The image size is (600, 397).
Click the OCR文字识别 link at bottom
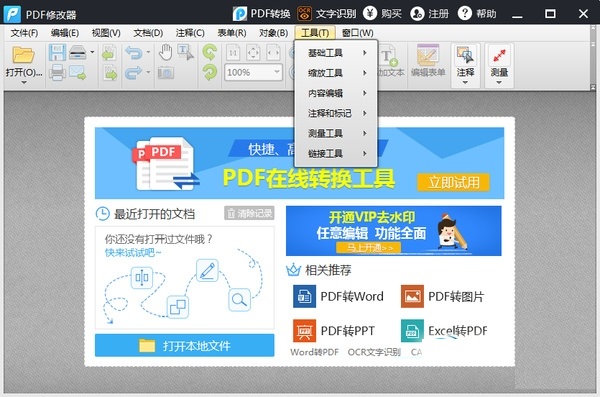coord(374,352)
